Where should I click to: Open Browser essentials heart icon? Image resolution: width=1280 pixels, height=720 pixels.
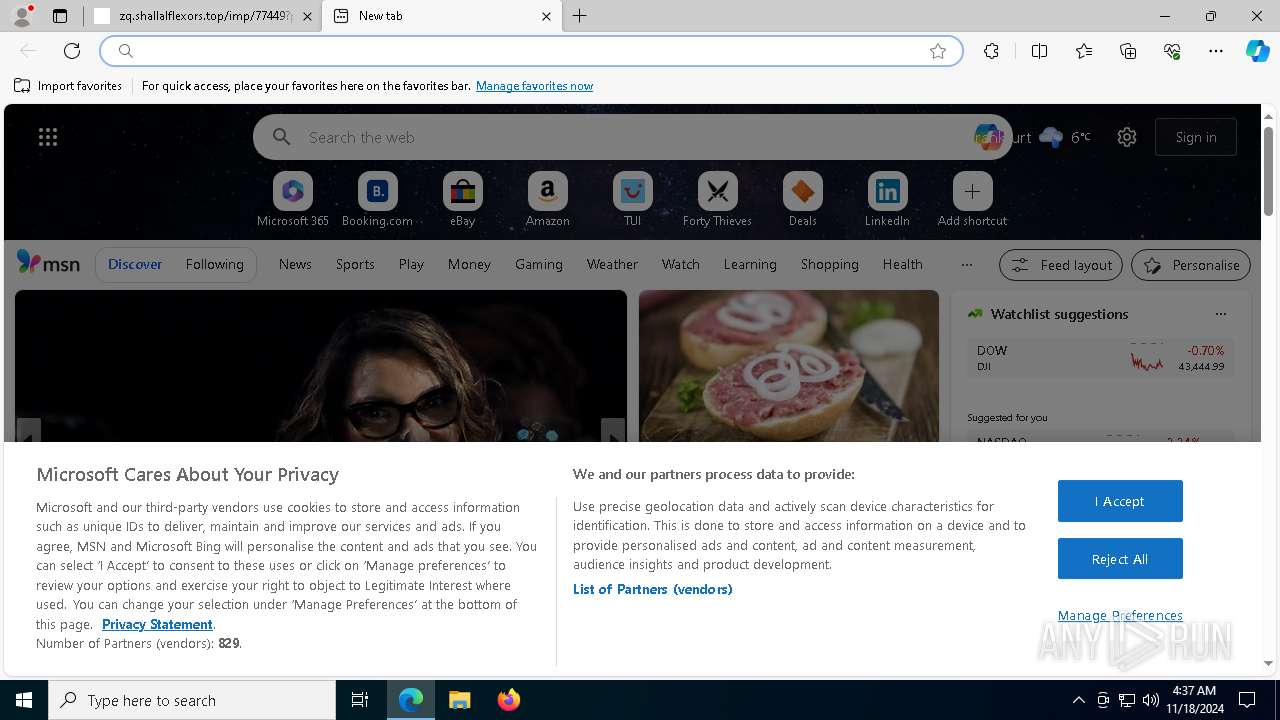[x=1172, y=51]
